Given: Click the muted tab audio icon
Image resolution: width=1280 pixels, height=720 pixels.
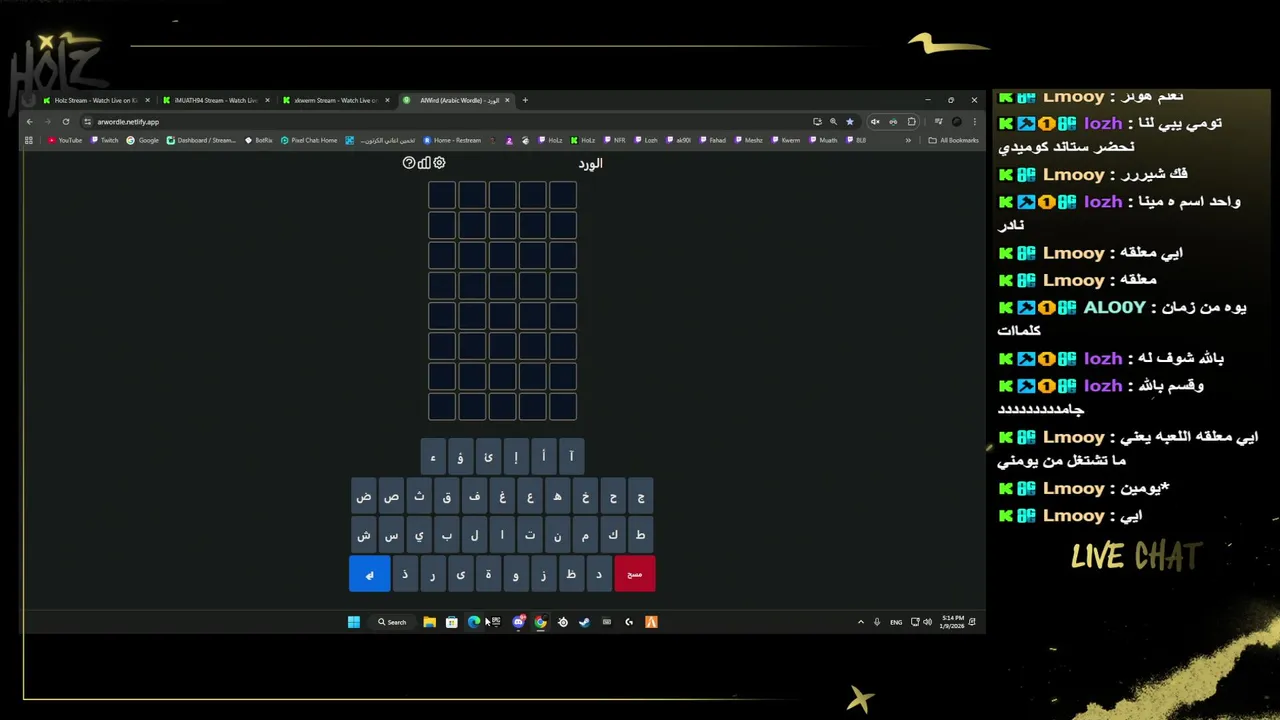Looking at the screenshot, I should pyautogui.click(x=875, y=122).
